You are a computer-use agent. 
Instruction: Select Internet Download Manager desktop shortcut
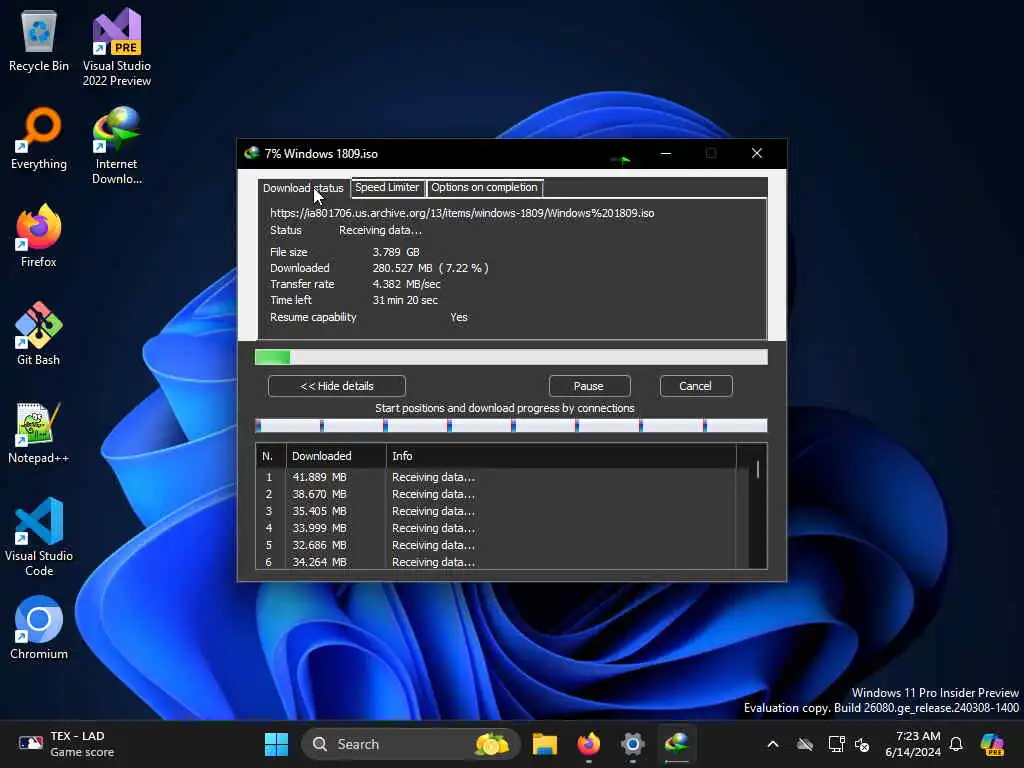[x=117, y=146]
